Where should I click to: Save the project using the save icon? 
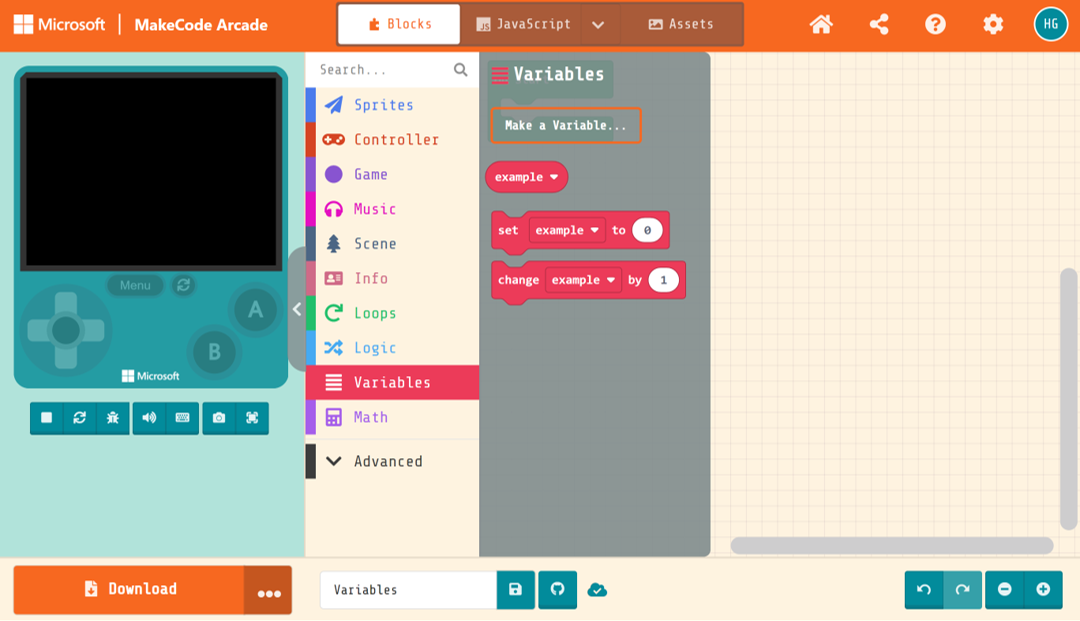click(515, 590)
